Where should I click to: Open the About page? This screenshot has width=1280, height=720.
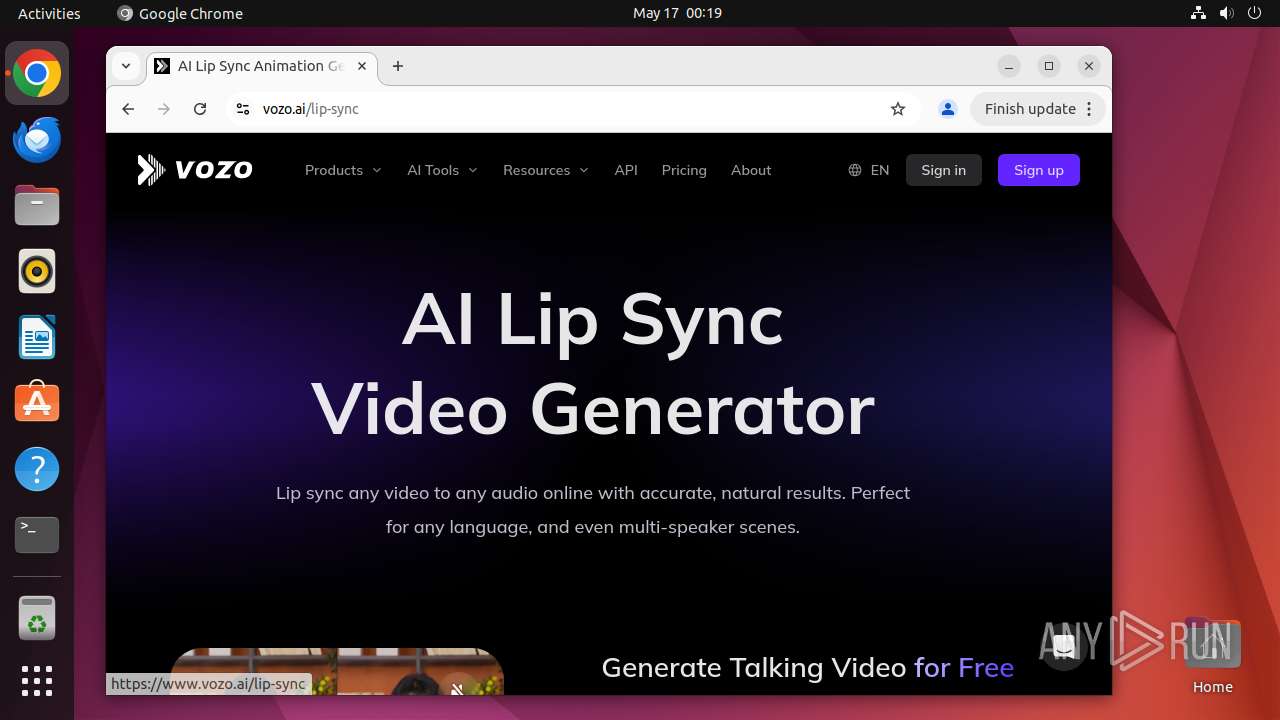point(751,170)
